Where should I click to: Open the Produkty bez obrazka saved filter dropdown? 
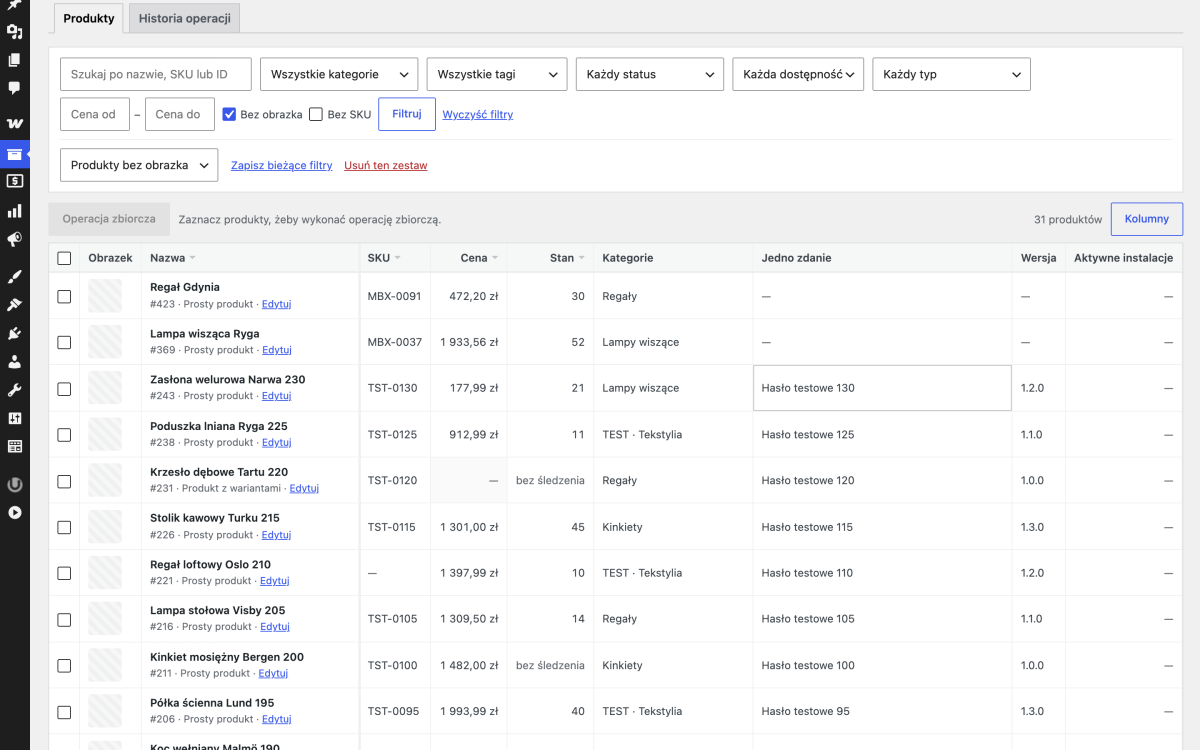click(x=139, y=165)
